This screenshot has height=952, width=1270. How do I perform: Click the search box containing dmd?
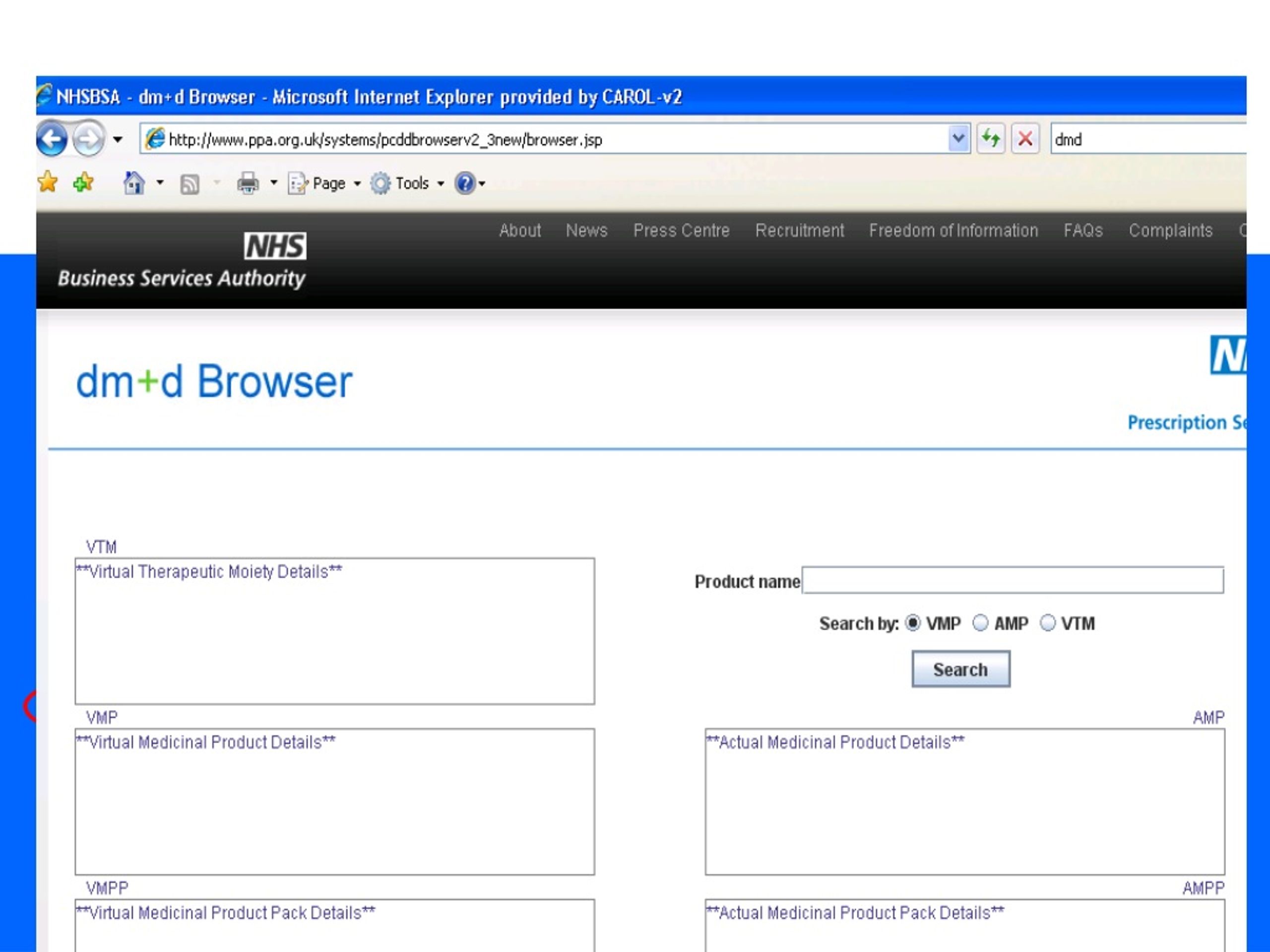click(x=1148, y=139)
